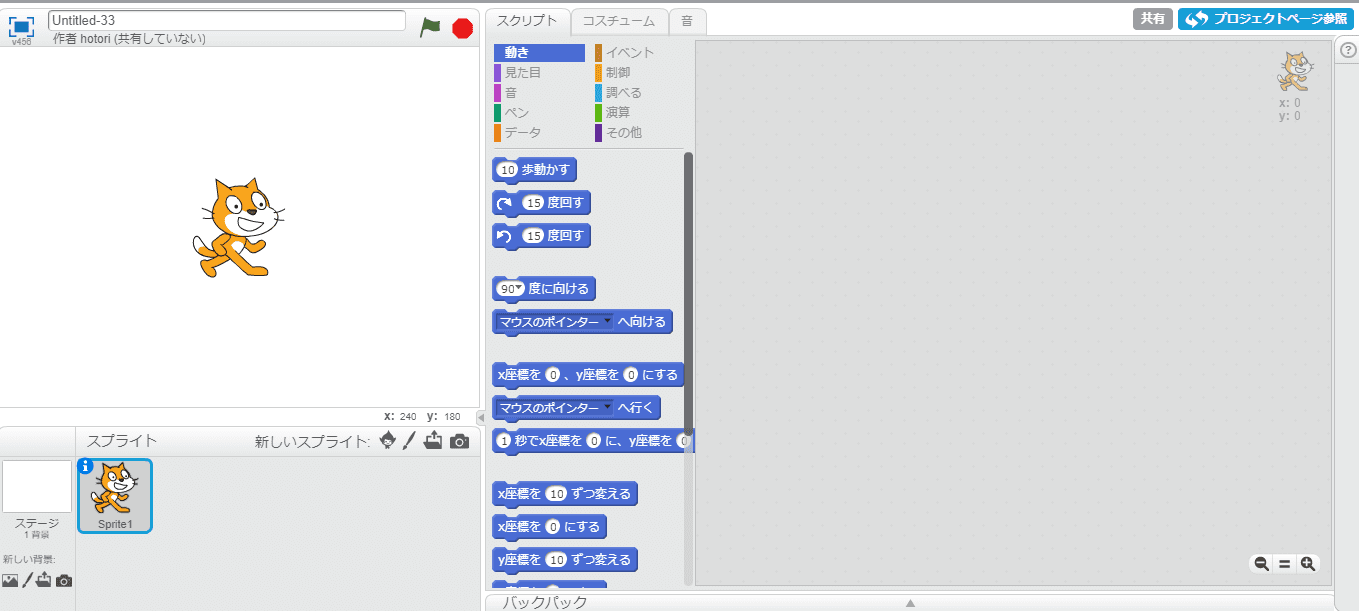Open マウスのポインター dropdown in へ行く block
Screen dimensions: 1359x611
pos(607,408)
